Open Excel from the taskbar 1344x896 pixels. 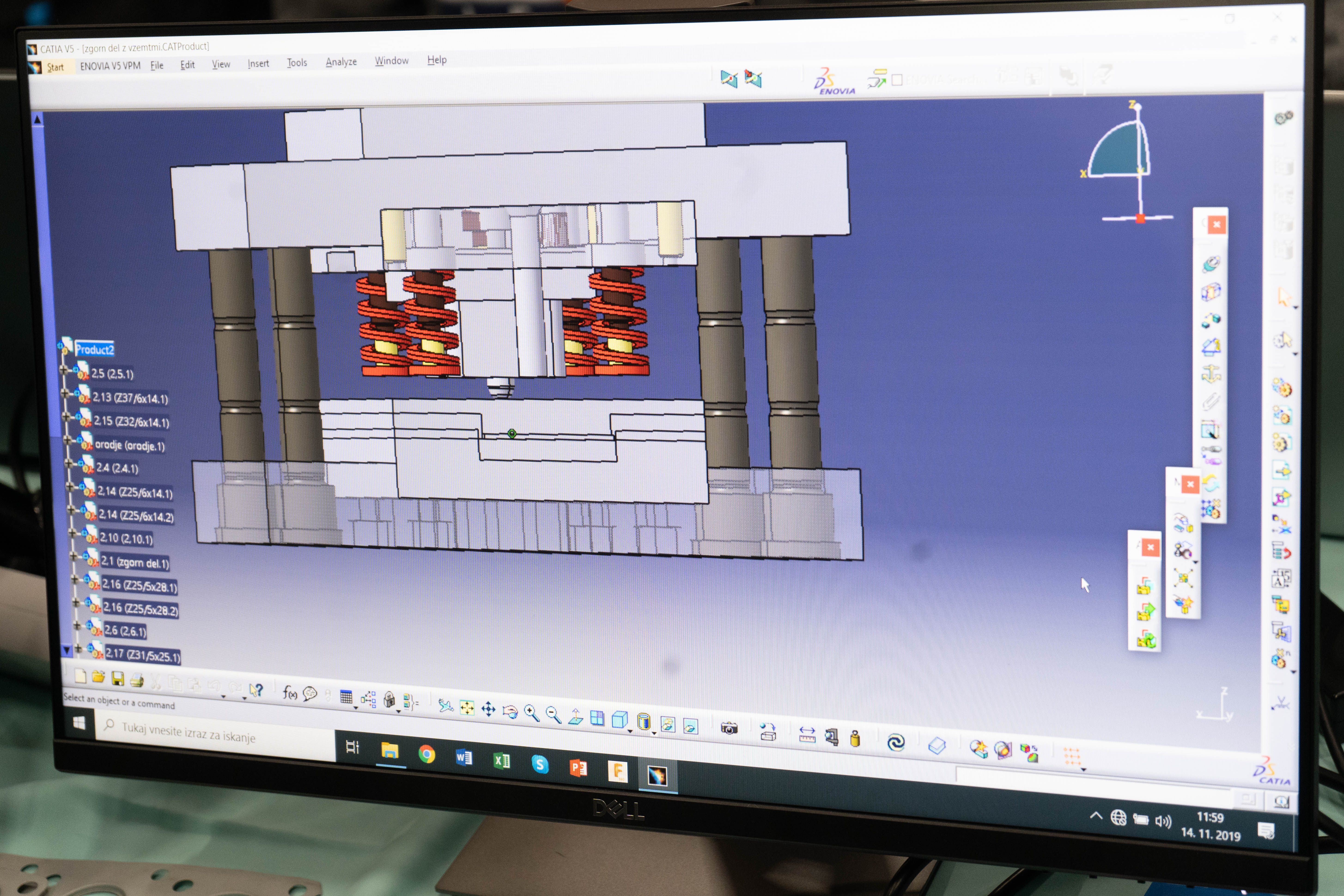502,761
